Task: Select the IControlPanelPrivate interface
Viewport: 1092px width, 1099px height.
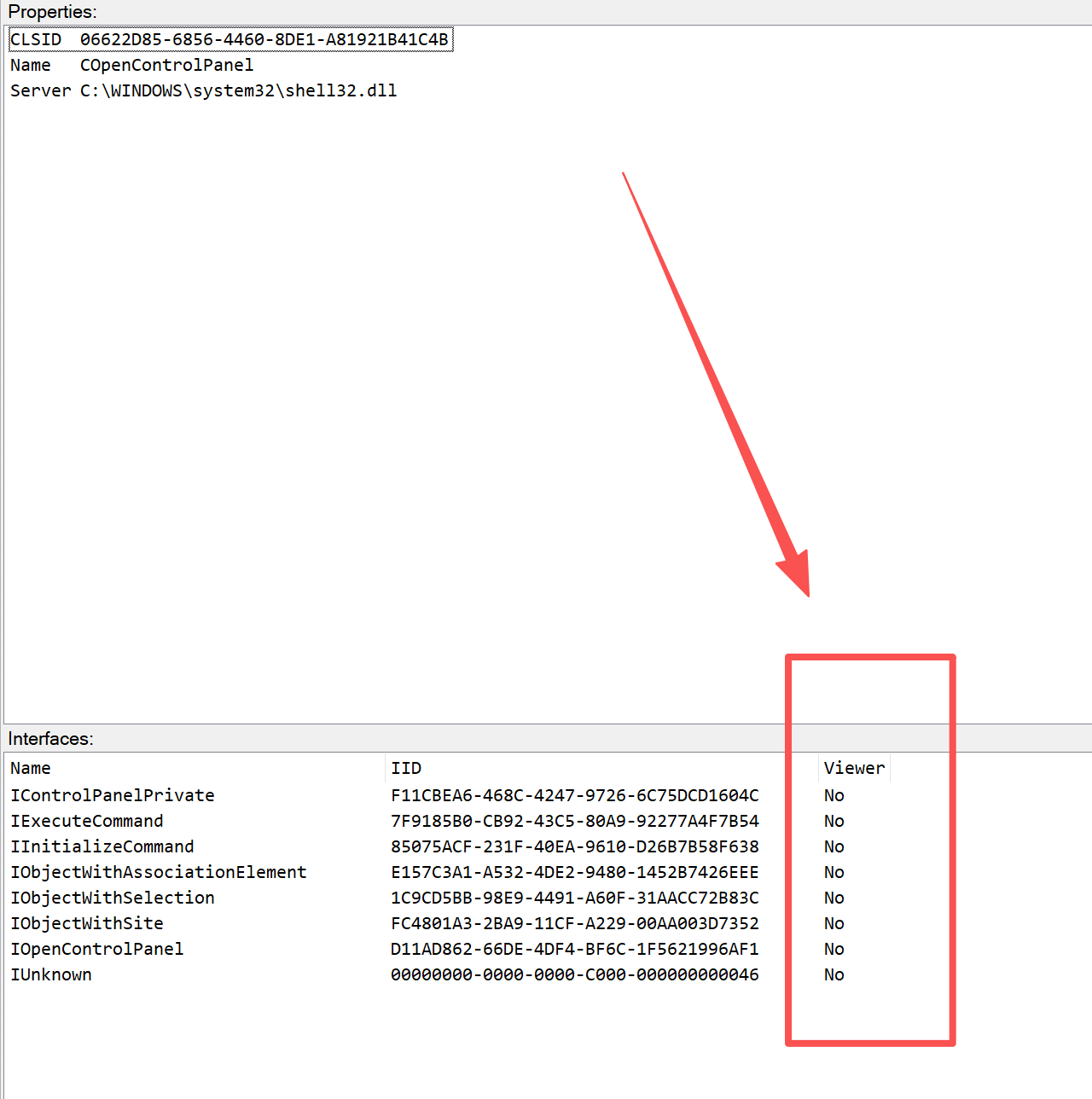Action: [x=113, y=795]
